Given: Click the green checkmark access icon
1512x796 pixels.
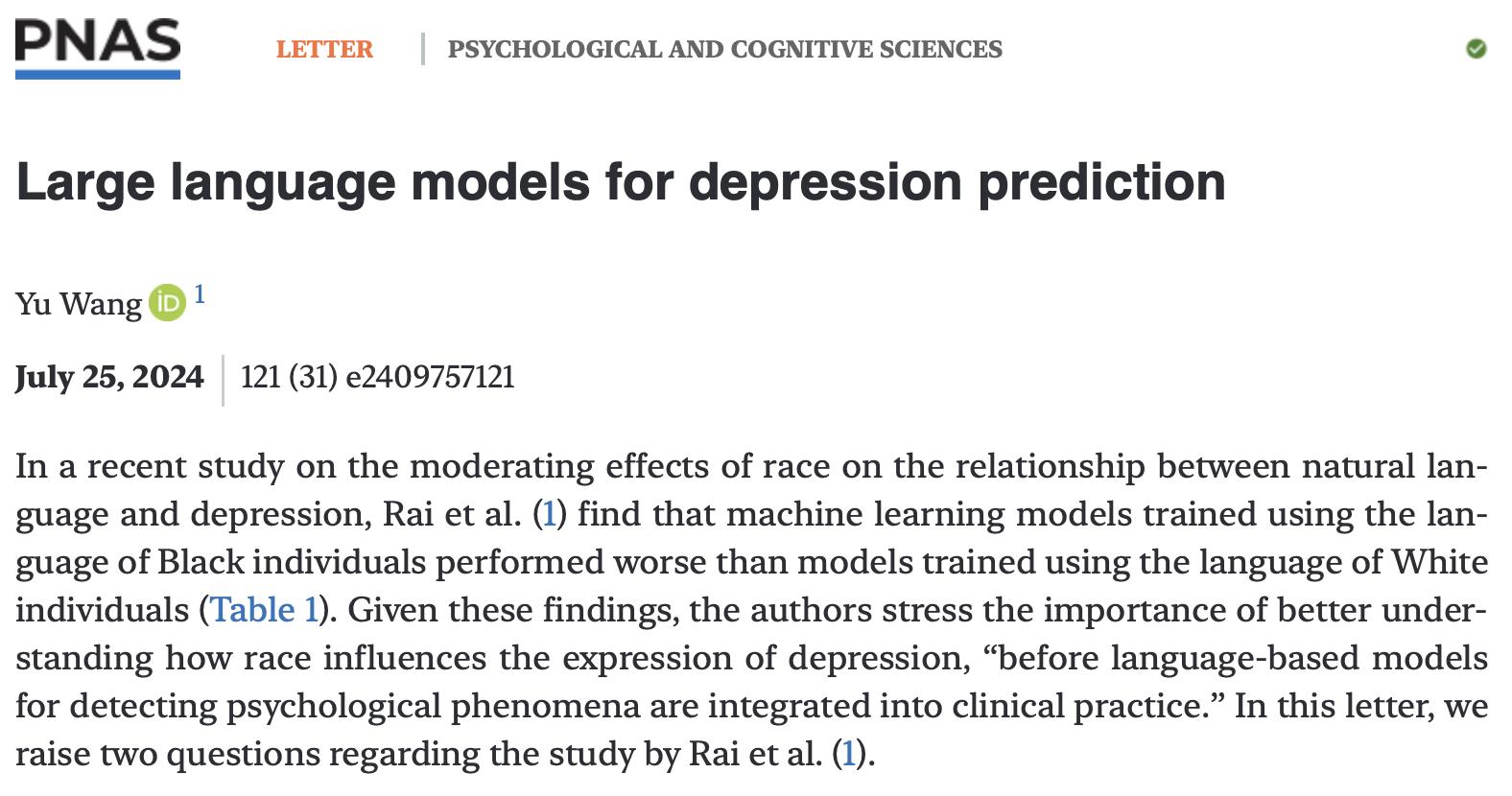Looking at the screenshot, I should pos(1477,49).
